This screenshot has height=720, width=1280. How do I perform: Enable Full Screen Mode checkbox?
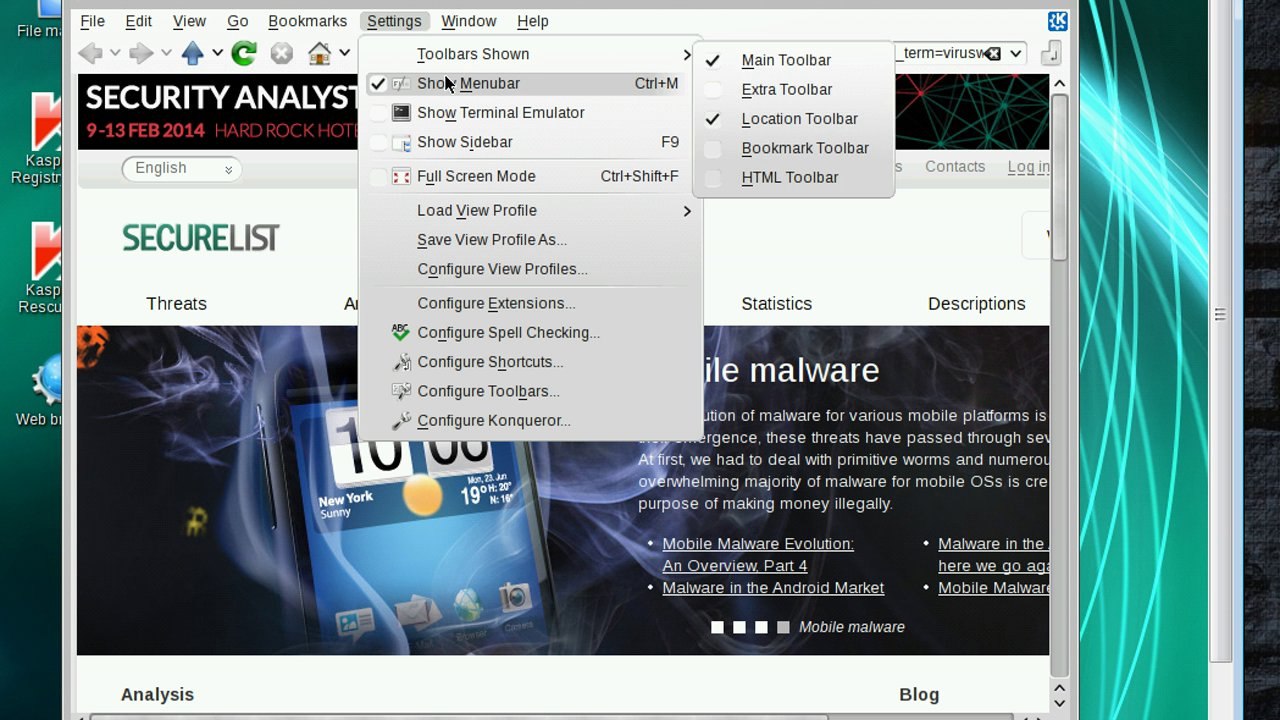click(x=378, y=176)
